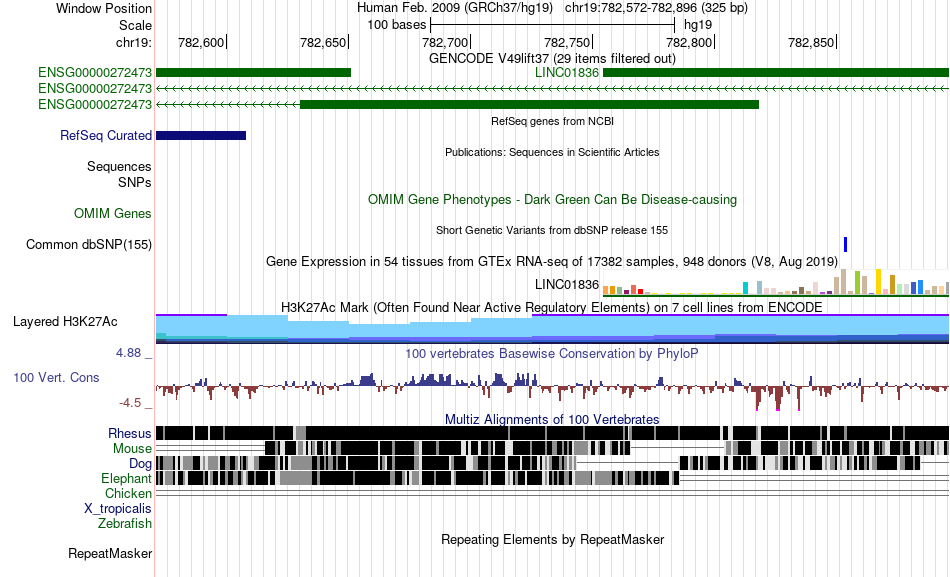
Task: Click the 100 bases scale bar
Action: coord(552,25)
